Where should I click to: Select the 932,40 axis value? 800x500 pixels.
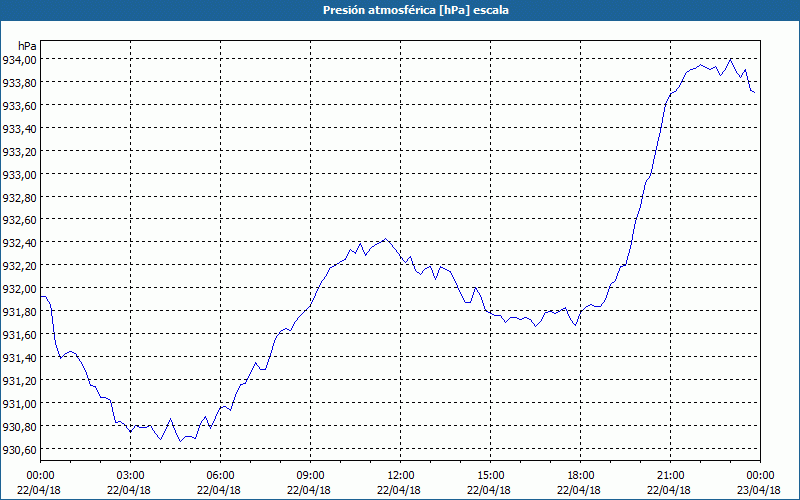pyautogui.click(x=19, y=243)
